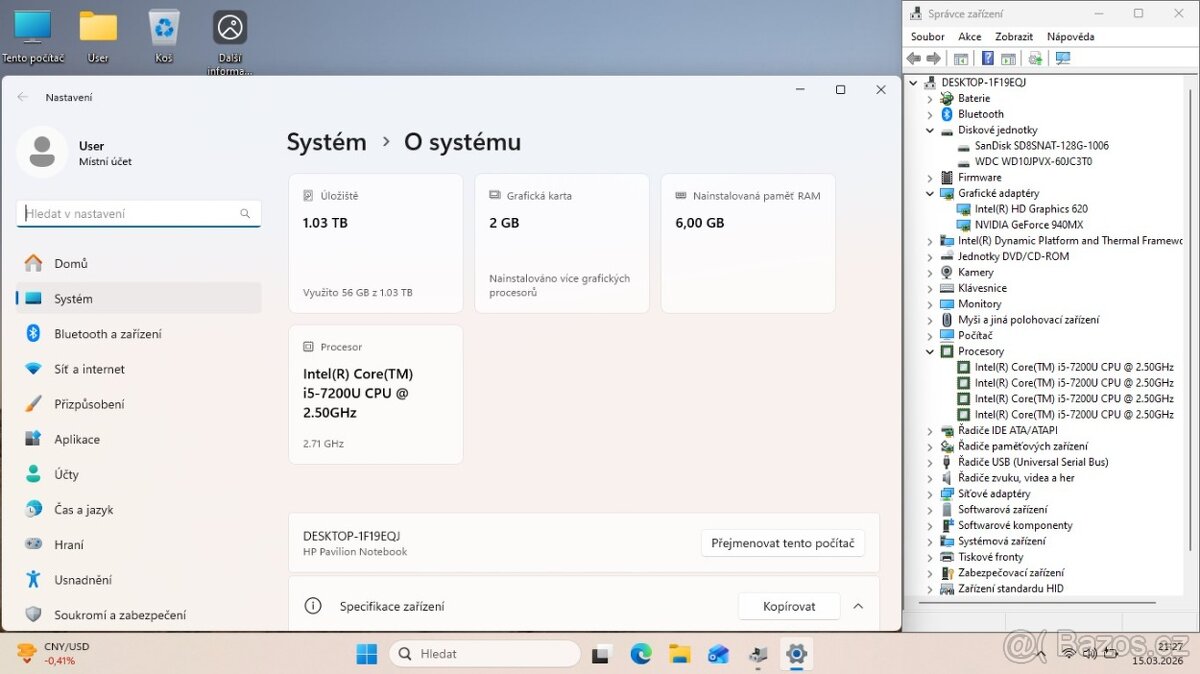Click the Kopírovat button for device specs

pos(789,606)
